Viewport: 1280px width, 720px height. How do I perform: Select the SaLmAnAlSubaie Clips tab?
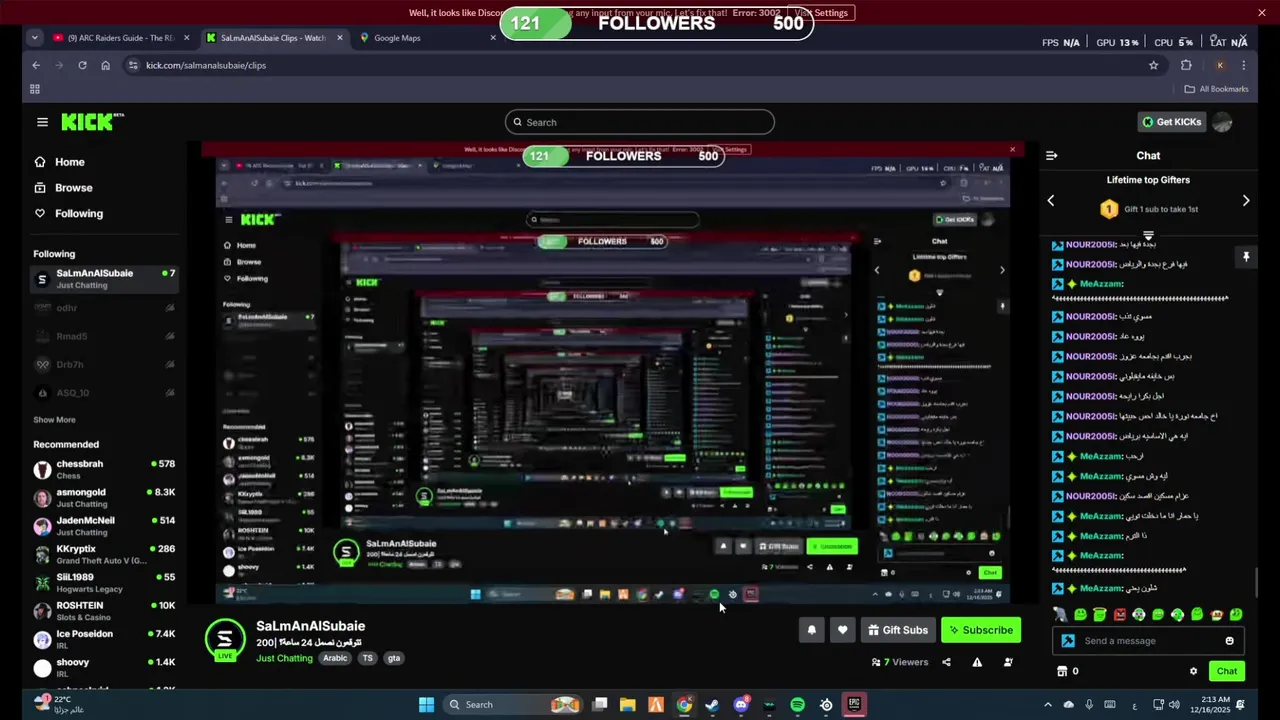tap(272, 38)
